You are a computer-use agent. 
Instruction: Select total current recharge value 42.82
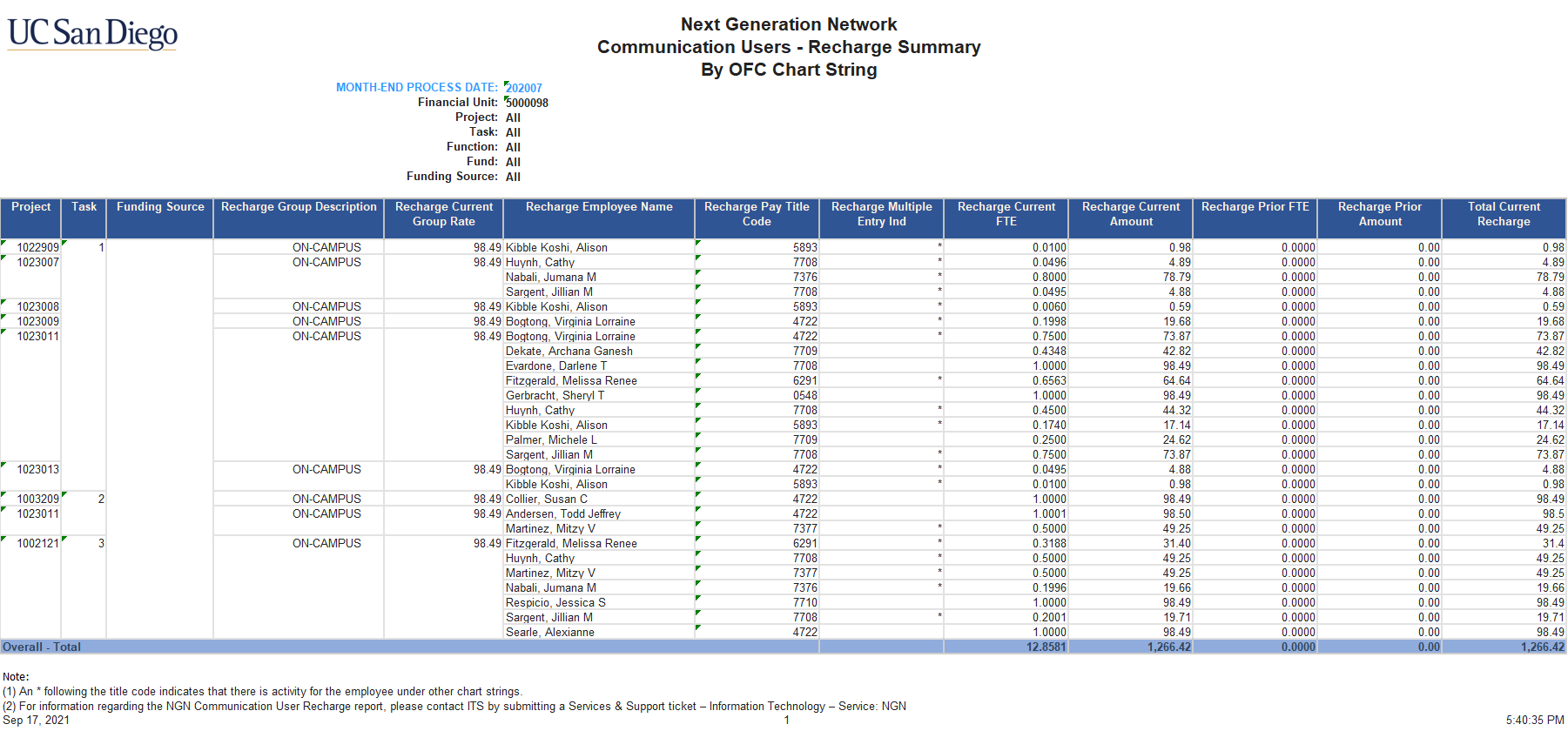pyautogui.click(x=1550, y=352)
